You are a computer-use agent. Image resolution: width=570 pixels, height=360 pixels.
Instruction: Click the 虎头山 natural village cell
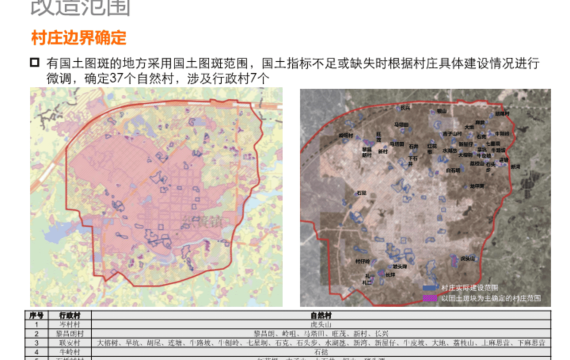click(x=321, y=324)
